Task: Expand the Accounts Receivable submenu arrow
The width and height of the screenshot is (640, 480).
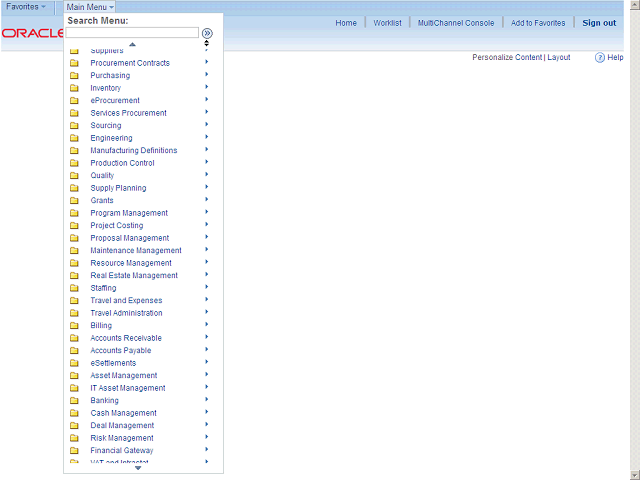Action: (x=207, y=337)
